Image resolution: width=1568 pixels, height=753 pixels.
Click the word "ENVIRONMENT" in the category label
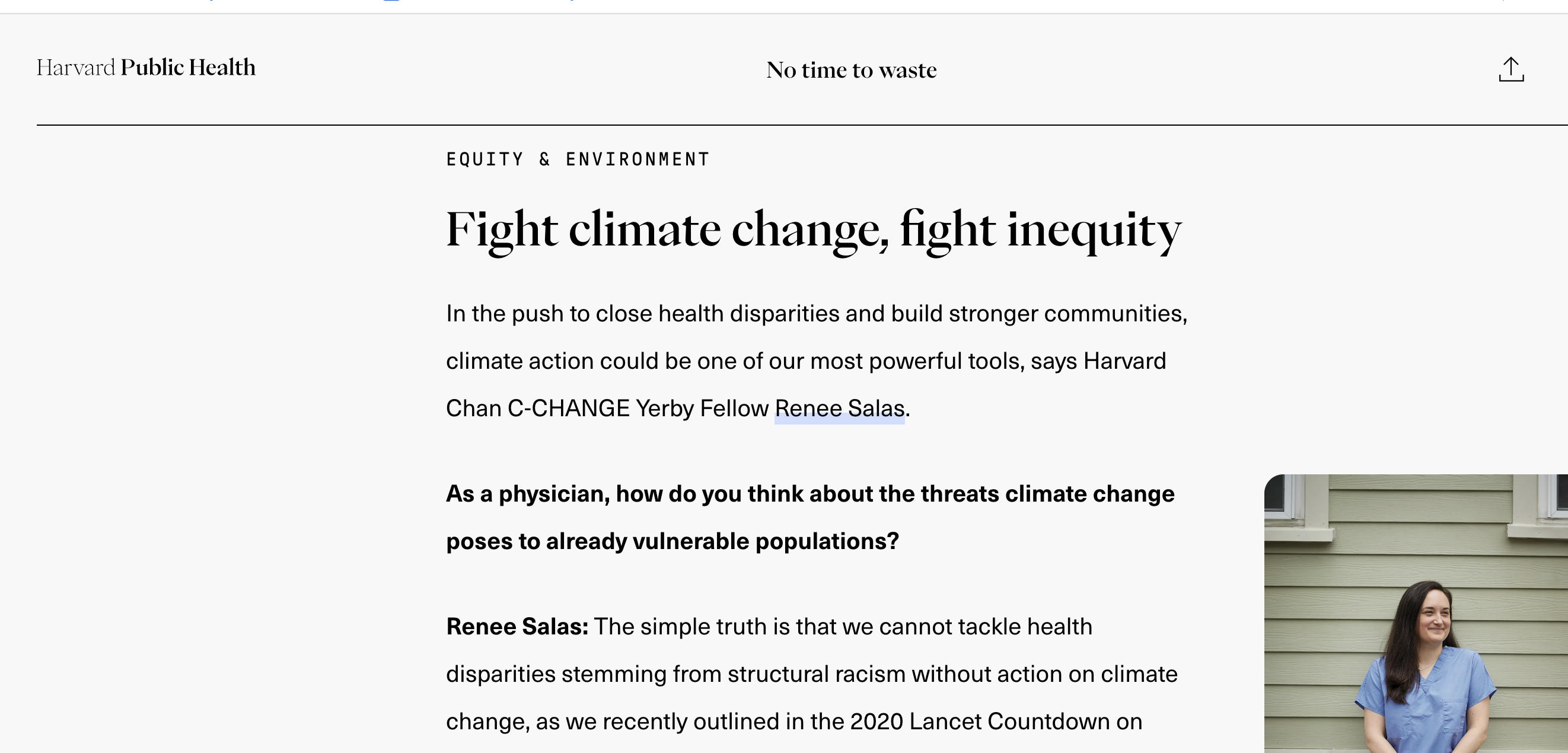638,159
